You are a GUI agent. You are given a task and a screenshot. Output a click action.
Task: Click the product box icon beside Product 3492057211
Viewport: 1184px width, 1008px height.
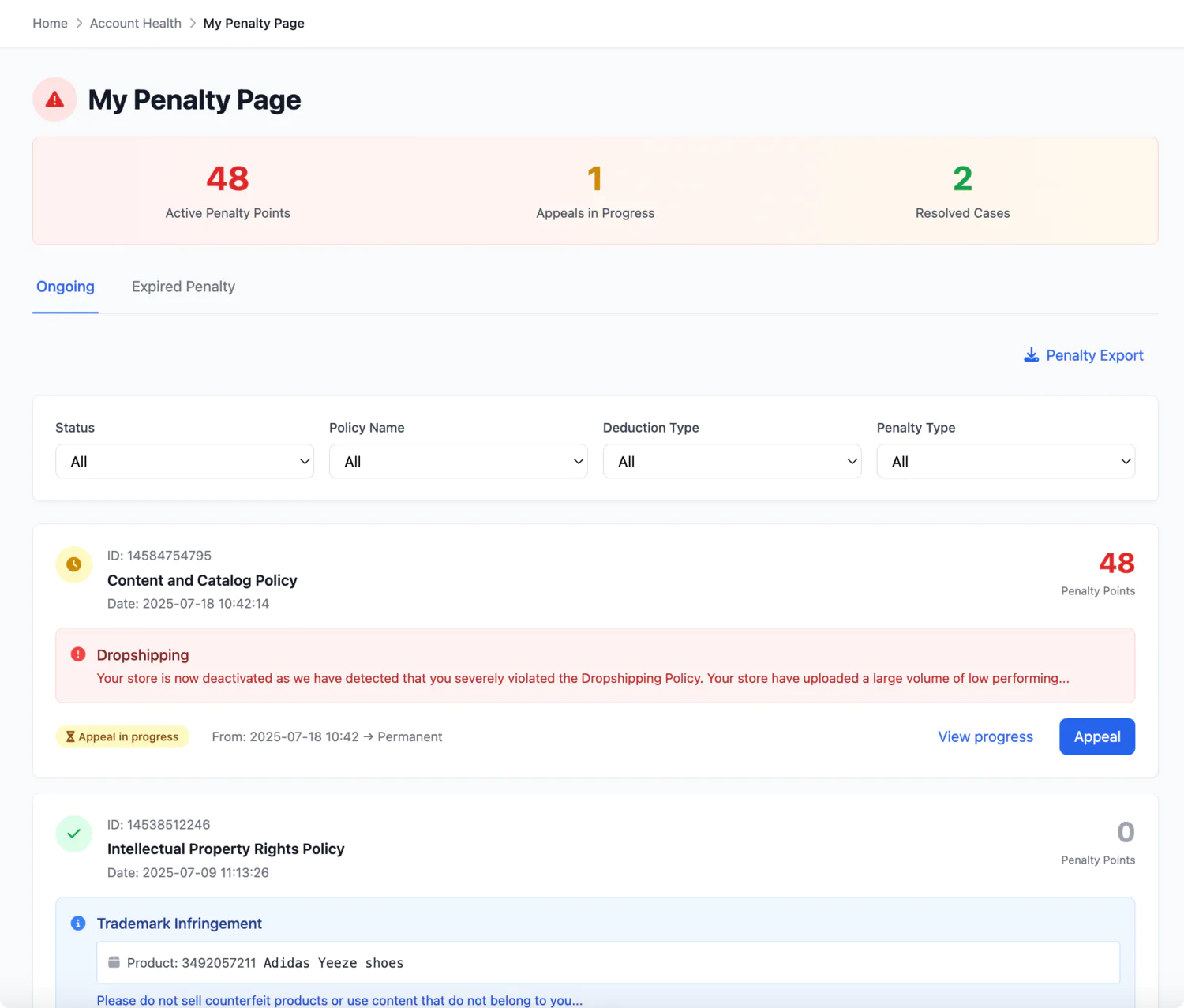[114, 962]
